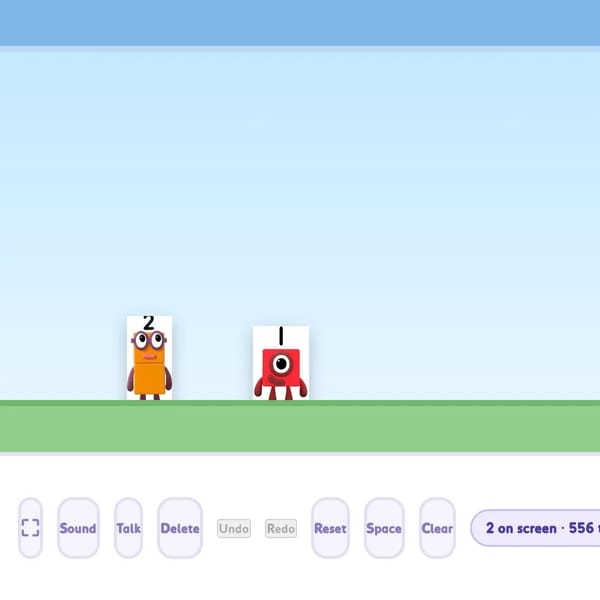
Task: Click the Space button
Action: coord(384,528)
